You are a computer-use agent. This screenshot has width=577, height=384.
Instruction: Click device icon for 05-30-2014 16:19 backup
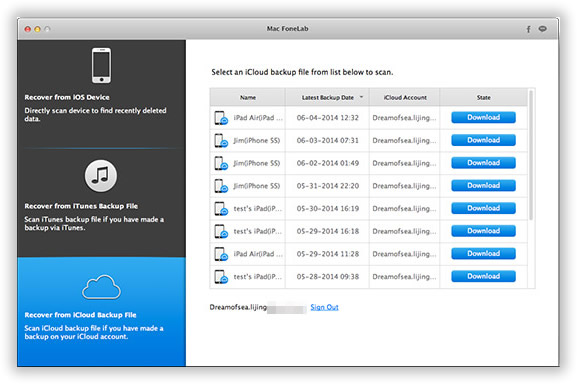[221, 209]
